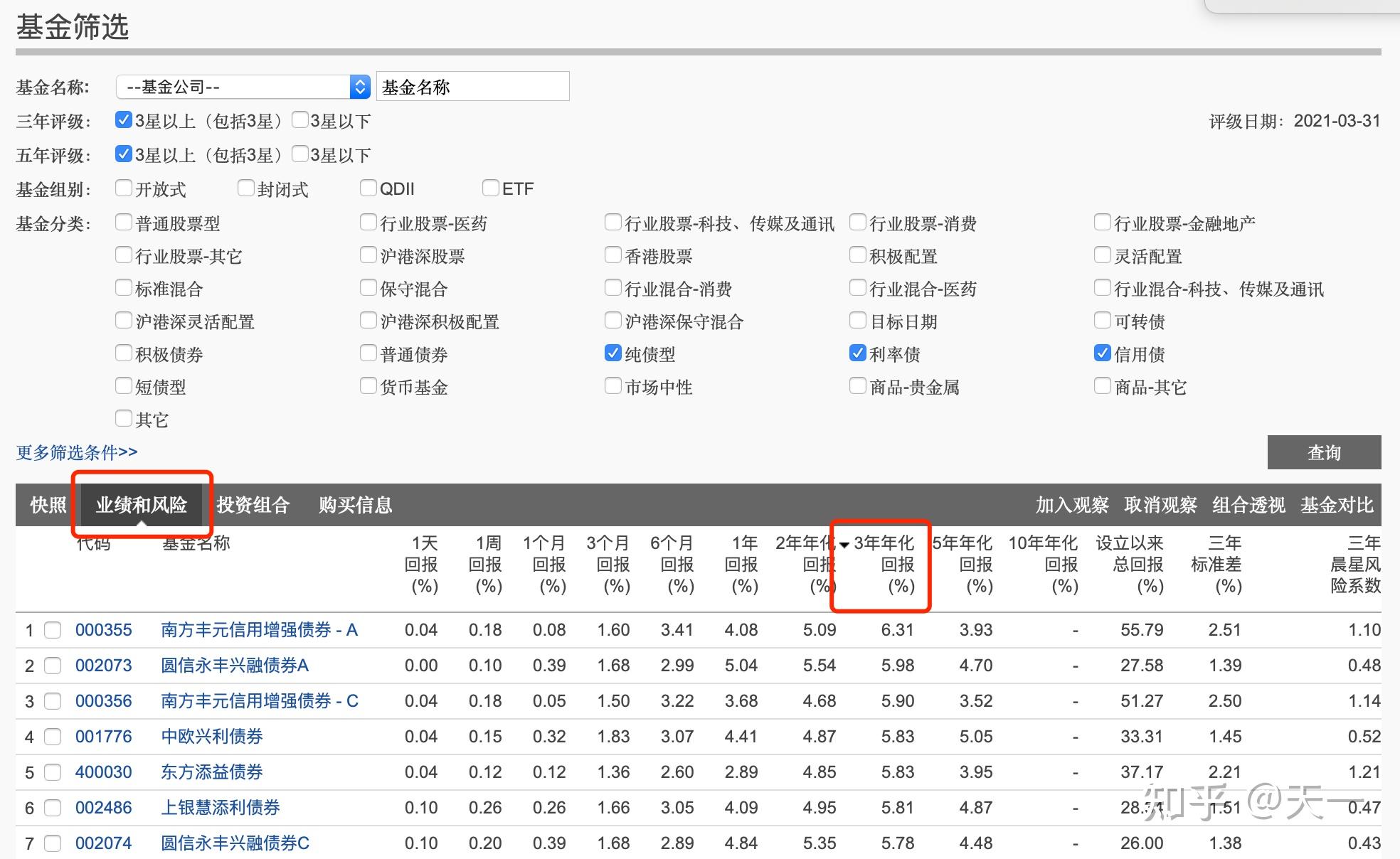This screenshot has width=1400, height=859.
Task: Open fund code 400030 link
Action: (104, 772)
